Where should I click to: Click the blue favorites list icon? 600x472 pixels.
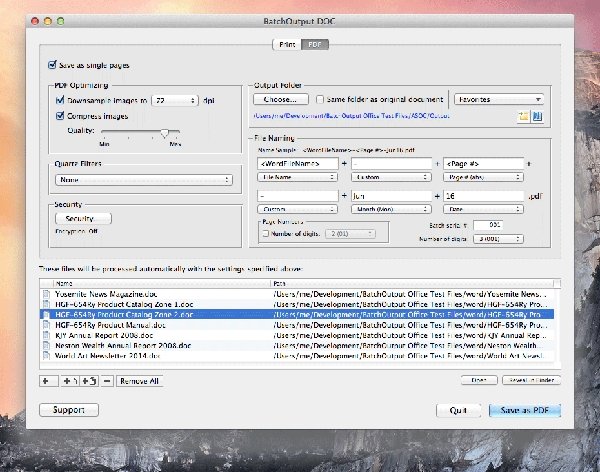click(x=537, y=116)
